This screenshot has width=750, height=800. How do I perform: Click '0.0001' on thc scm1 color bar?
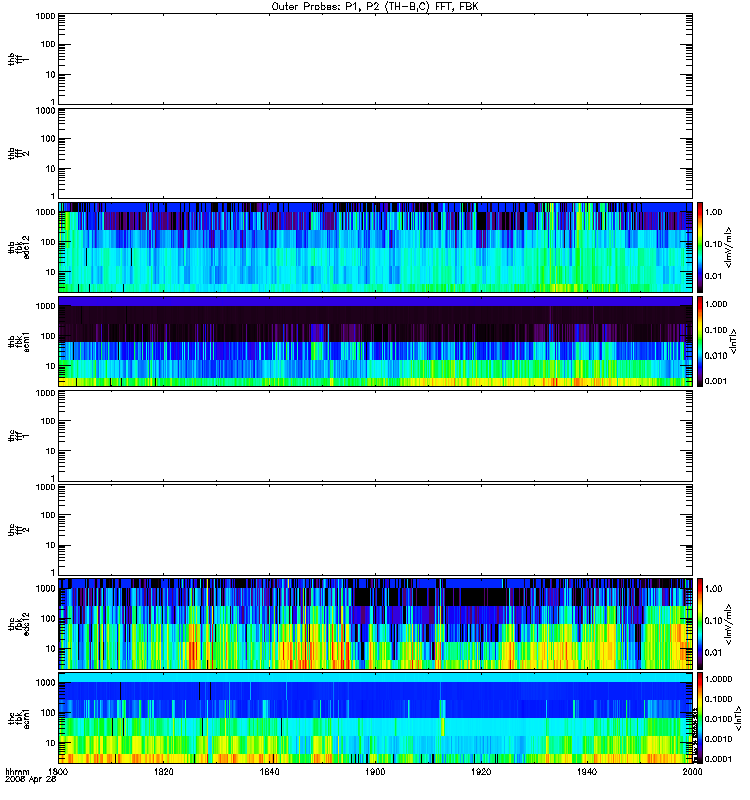(718, 759)
